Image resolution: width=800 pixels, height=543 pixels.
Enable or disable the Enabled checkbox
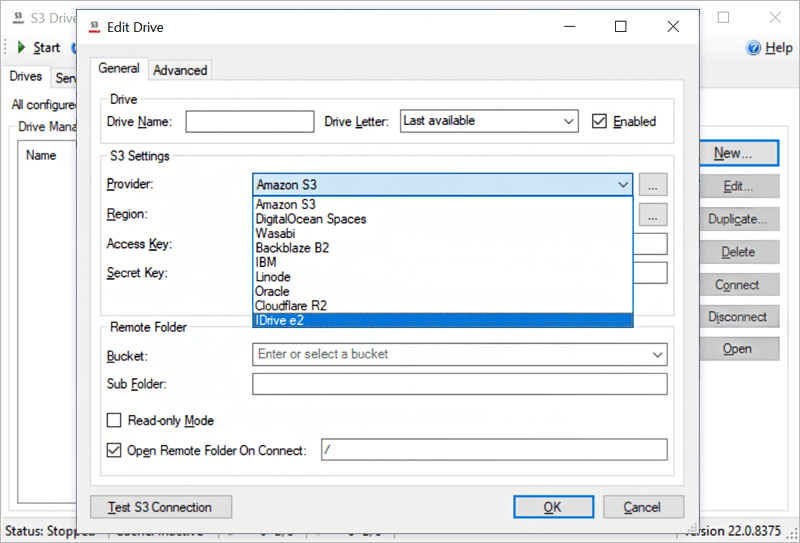tap(599, 121)
